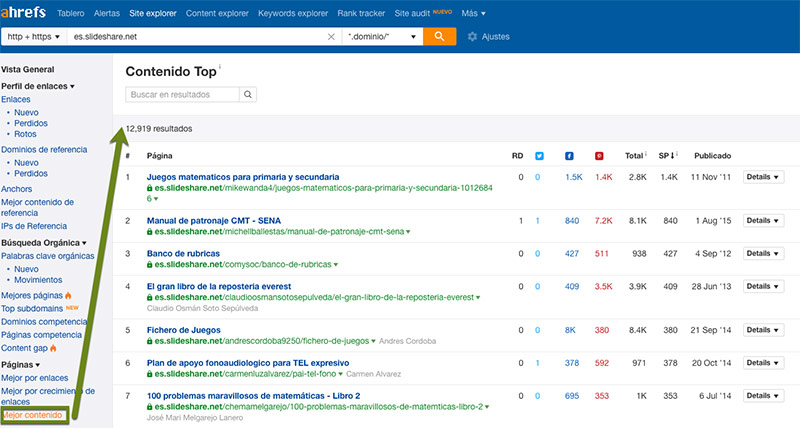Sort by RD column header
The image size is (800, 428).
click(517, 156)
